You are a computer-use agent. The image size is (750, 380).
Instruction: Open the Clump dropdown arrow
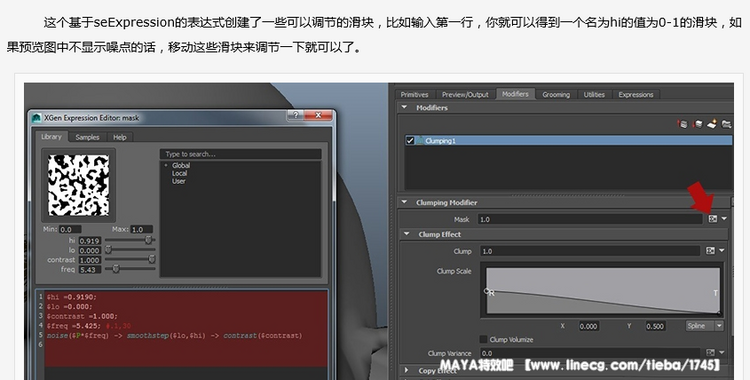tap(722, 251)
